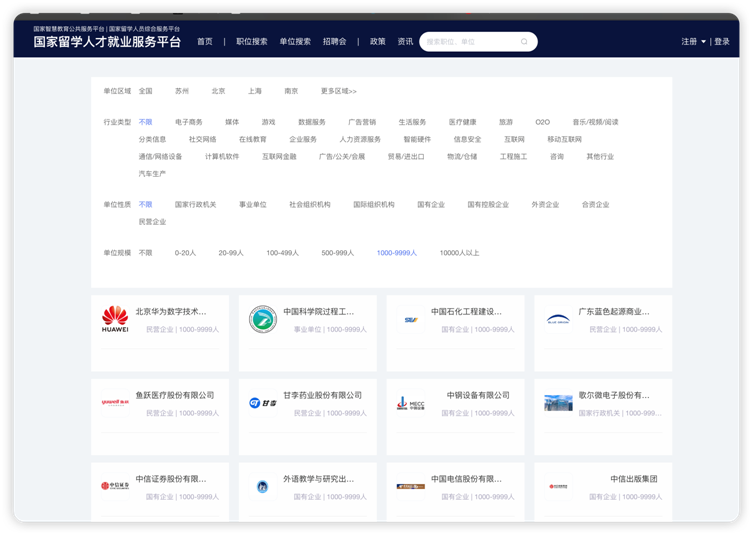Click the 登录 link

click(x=722, y=42)
